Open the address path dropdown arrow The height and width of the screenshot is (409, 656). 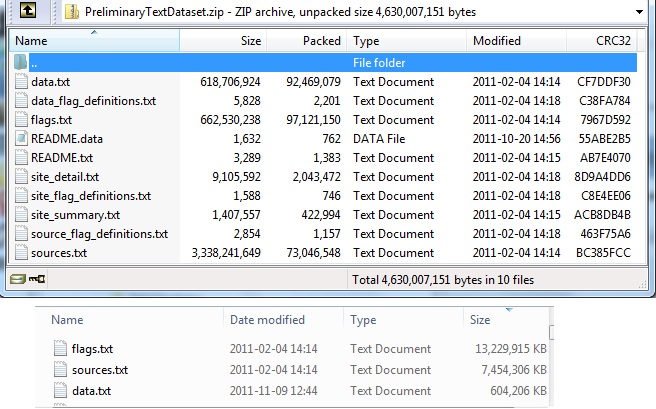[x=639, y=12]
